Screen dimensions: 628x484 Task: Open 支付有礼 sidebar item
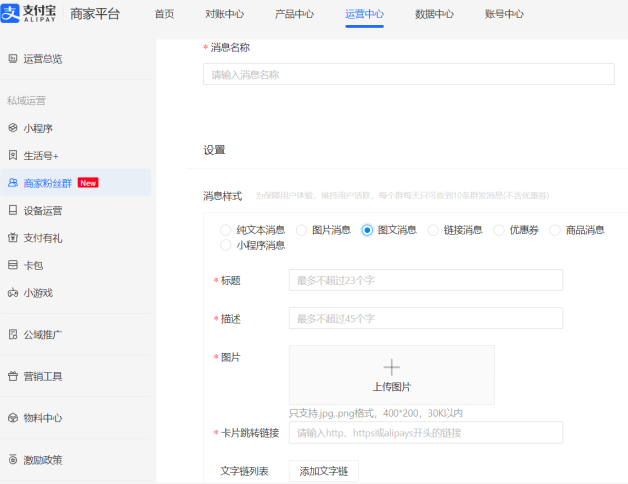click(x=43, y=238)
